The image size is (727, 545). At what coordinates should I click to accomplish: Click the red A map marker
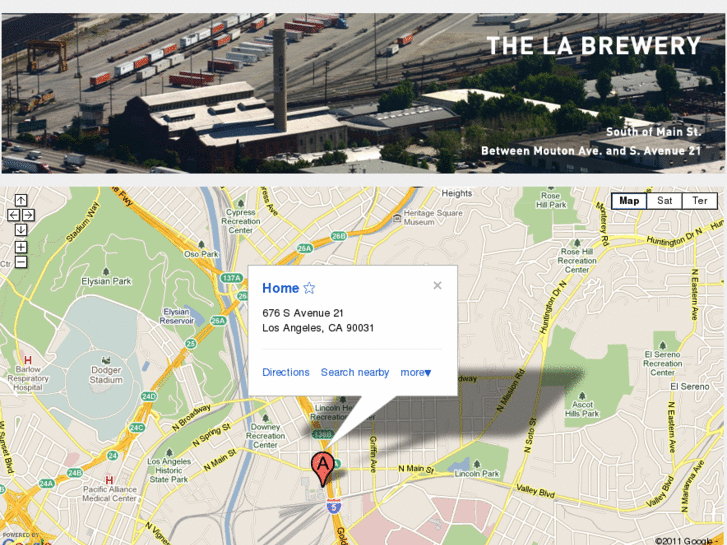(322, 469)
